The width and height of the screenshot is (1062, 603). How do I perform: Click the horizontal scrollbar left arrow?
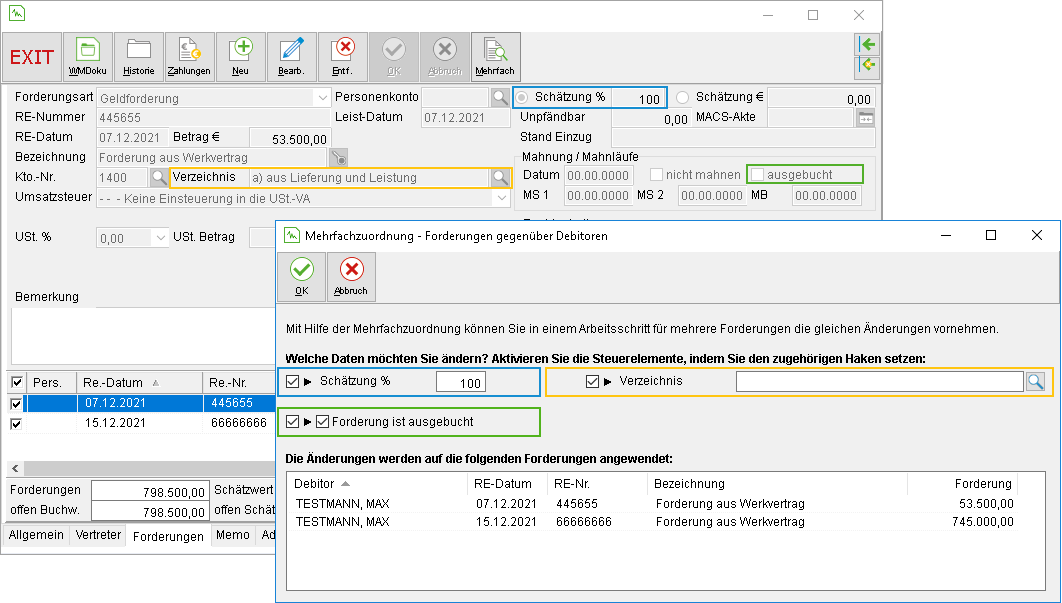pos(15,468)
